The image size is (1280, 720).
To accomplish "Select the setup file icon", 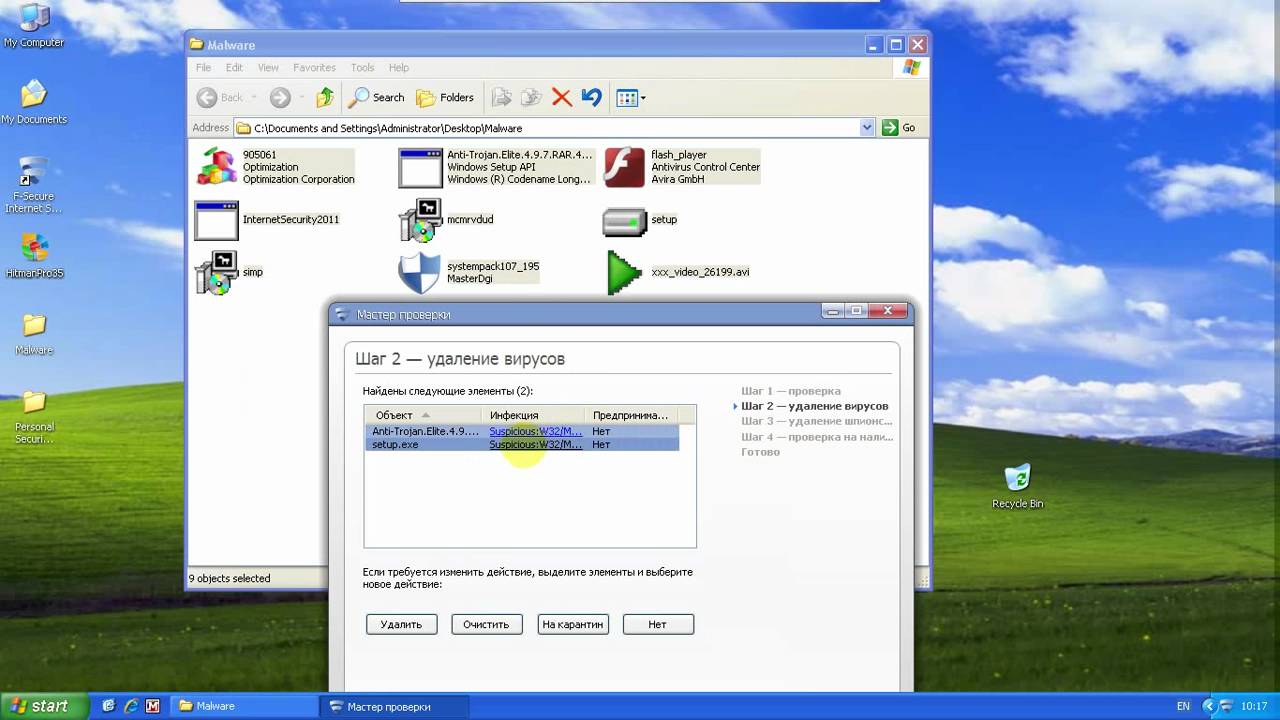I will pos(624,221).
